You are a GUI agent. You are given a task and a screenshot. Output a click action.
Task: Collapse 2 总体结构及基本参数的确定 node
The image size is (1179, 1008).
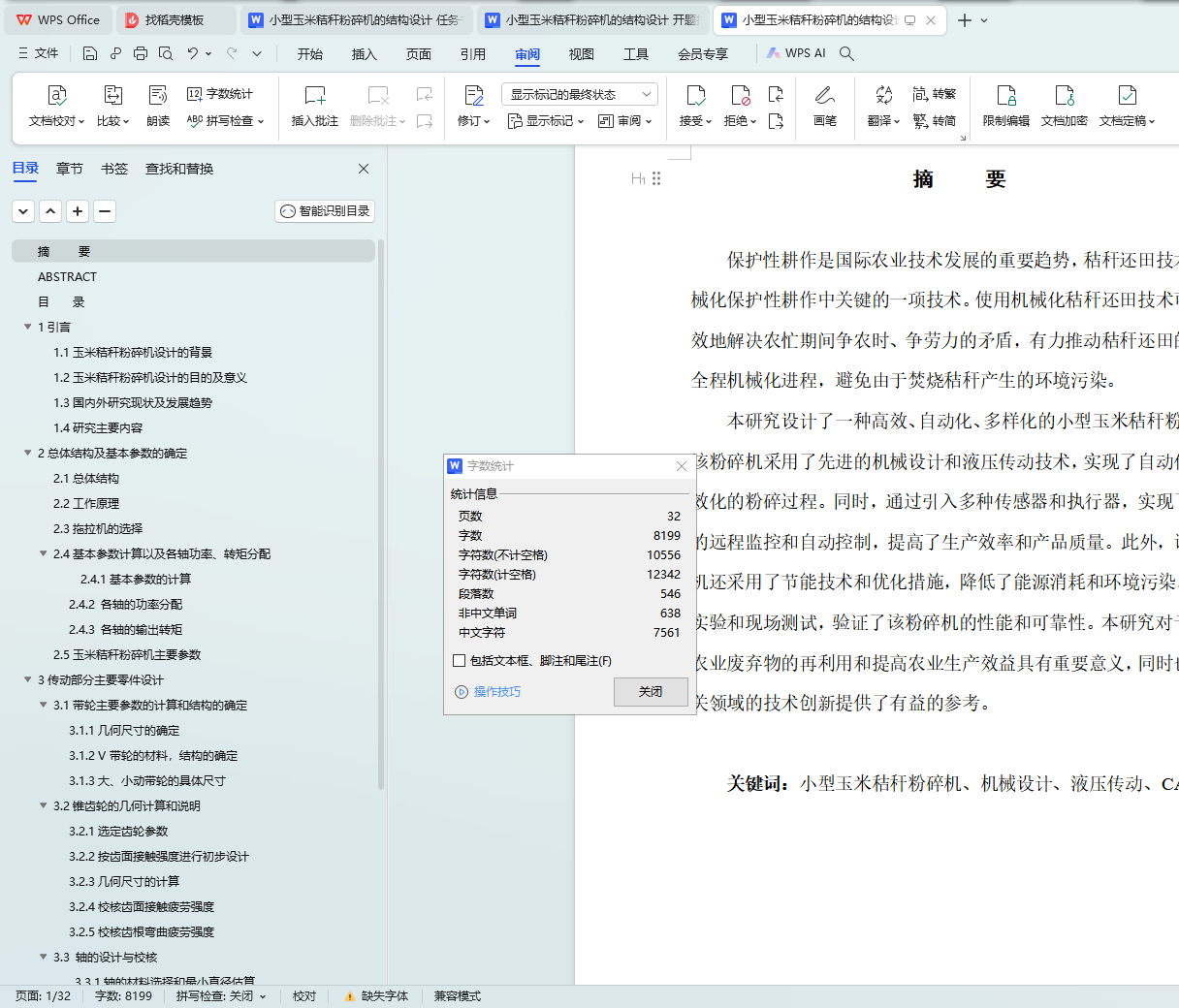point(28,453)
